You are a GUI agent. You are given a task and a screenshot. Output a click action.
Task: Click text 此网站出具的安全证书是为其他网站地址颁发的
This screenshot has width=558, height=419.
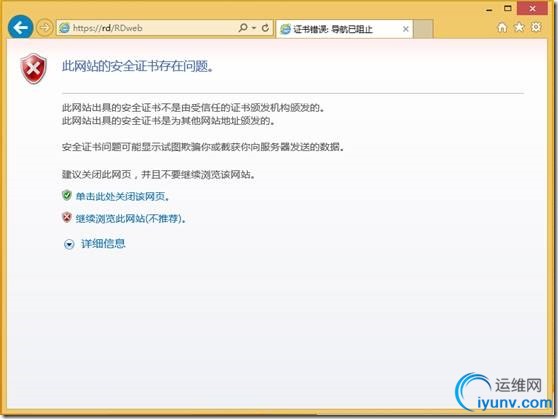(168, 121)
